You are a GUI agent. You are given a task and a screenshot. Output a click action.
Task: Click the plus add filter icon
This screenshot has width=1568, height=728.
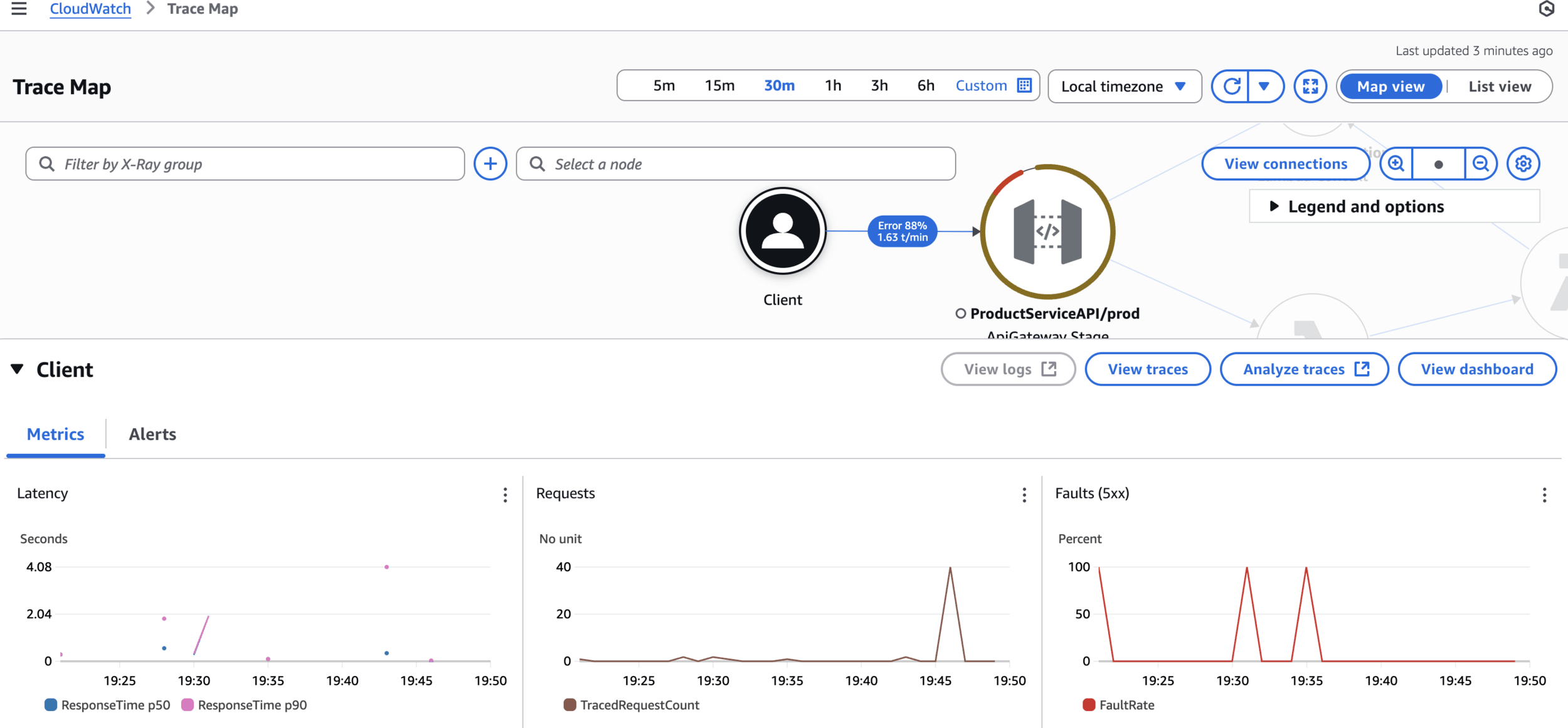click(490, 164)
